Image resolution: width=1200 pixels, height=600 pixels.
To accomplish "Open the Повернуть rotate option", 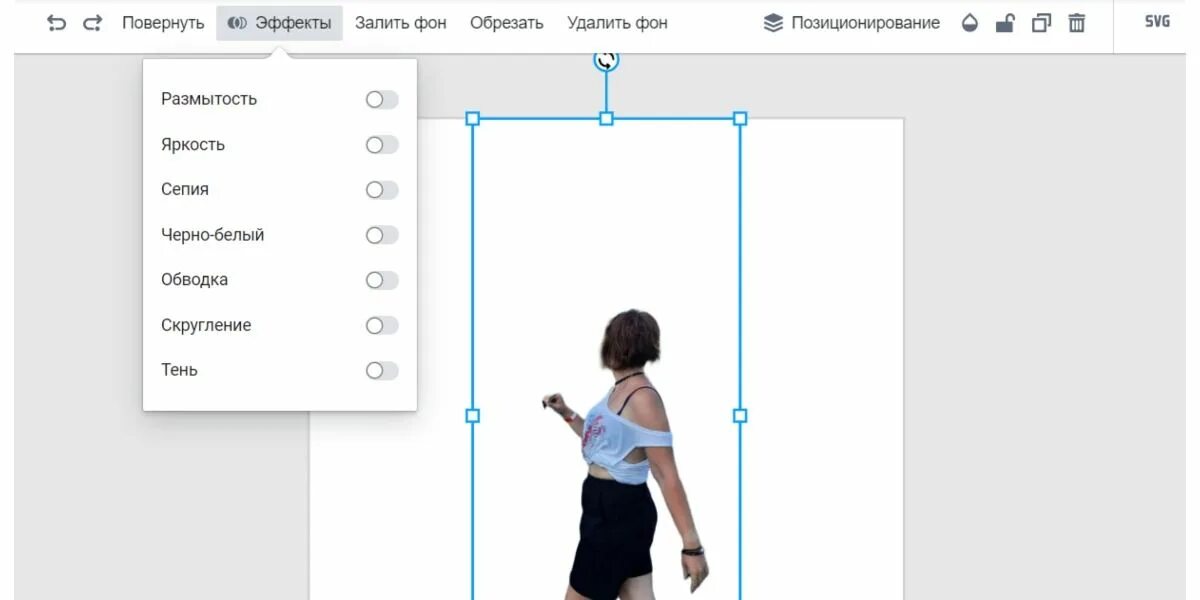I will (x=163, y=23).
